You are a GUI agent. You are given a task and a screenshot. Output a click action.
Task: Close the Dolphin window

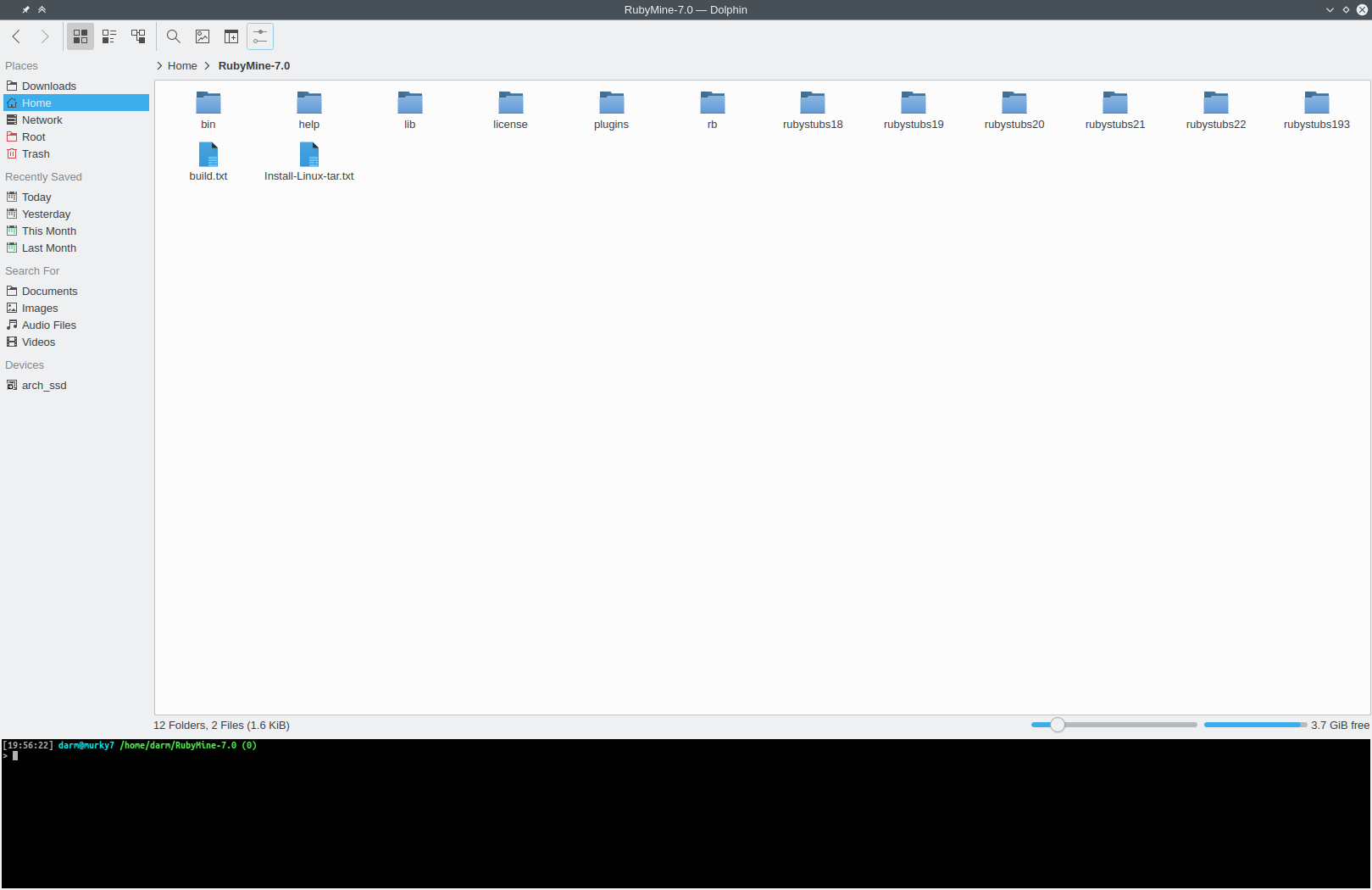pos(1362,9)
